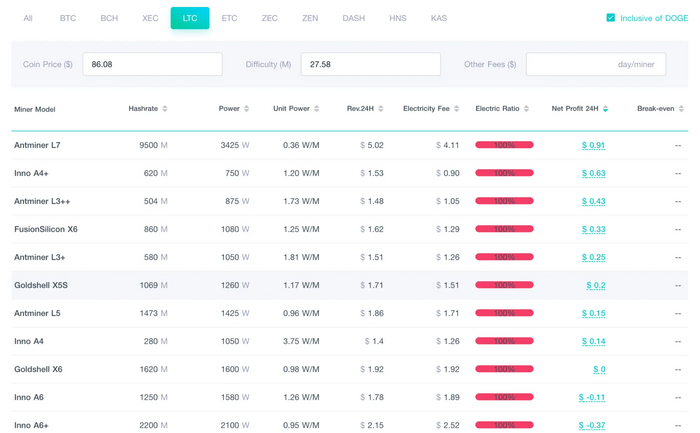Click Antminer L7 electric ratio bar

[504, 145]
